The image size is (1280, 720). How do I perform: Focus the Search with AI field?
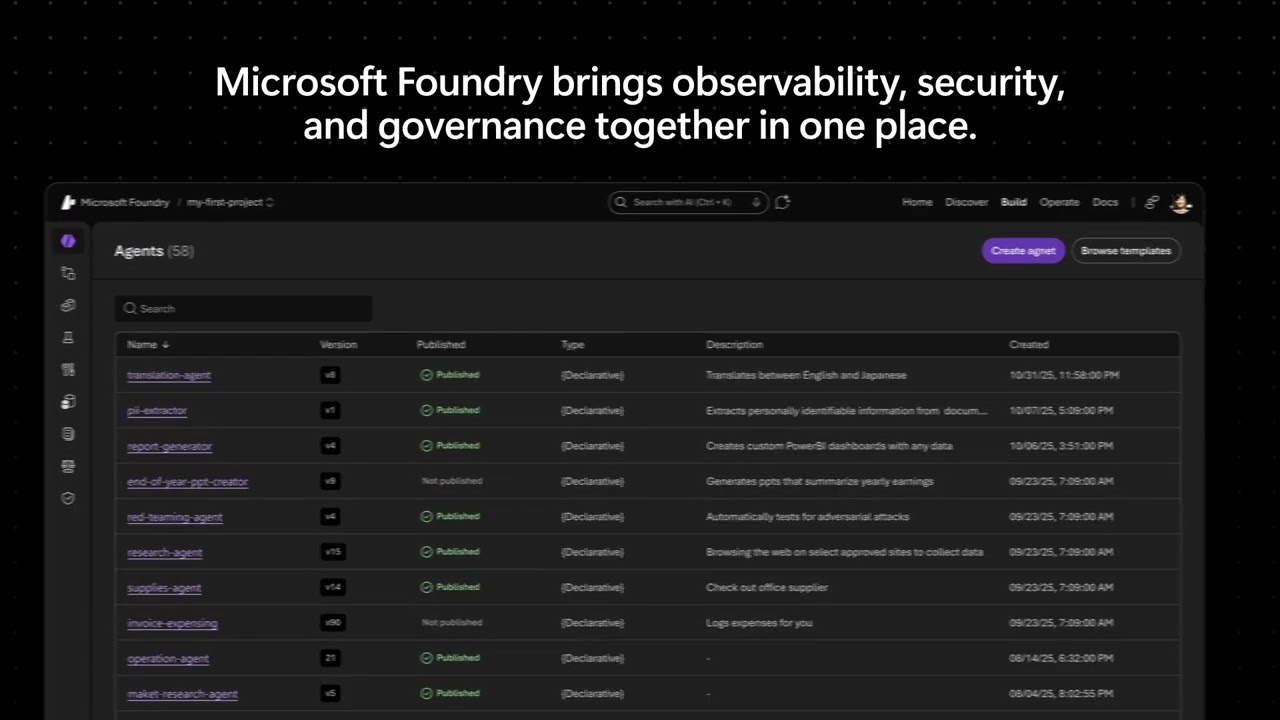[x=688, y=202]
